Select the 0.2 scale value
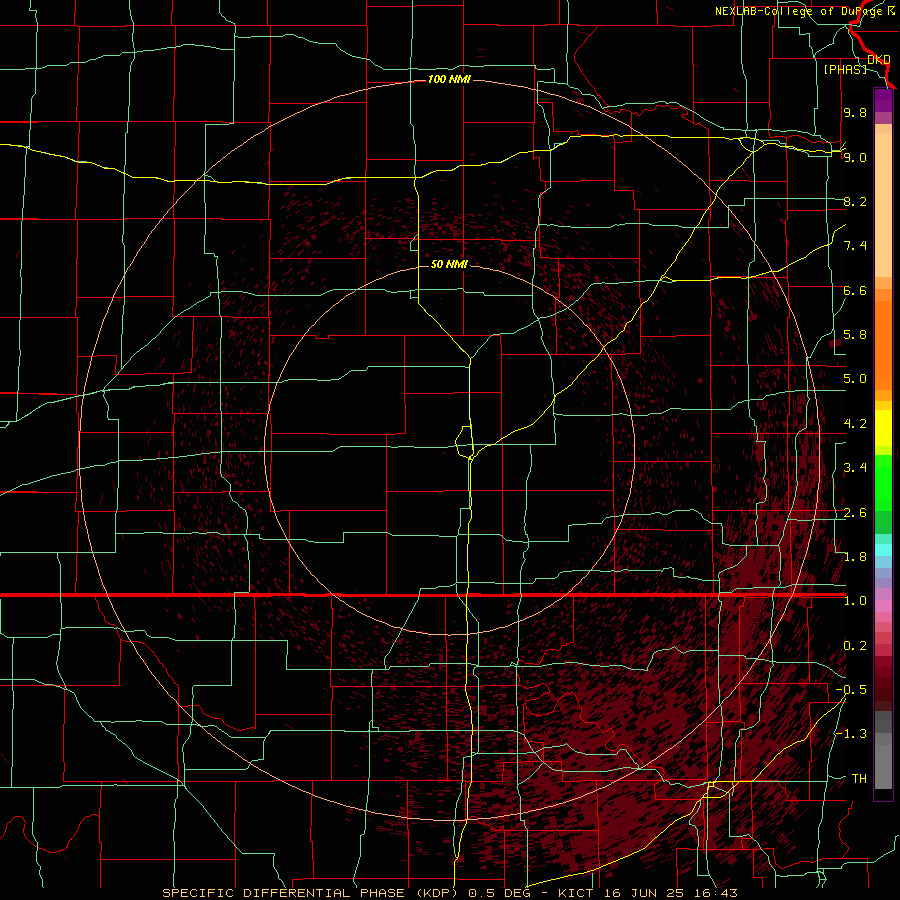The height and width of the screenshot is (900, 900). click(x=855, y=646)
